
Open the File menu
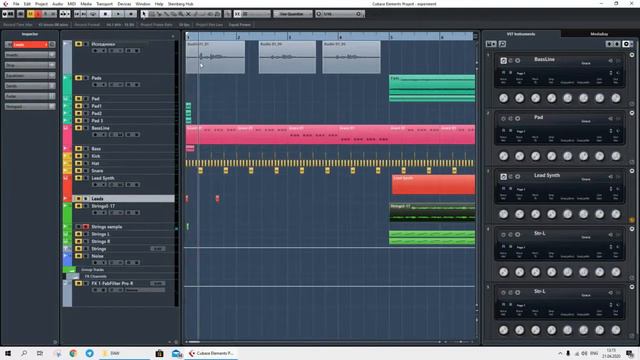[x=16, y=4]
